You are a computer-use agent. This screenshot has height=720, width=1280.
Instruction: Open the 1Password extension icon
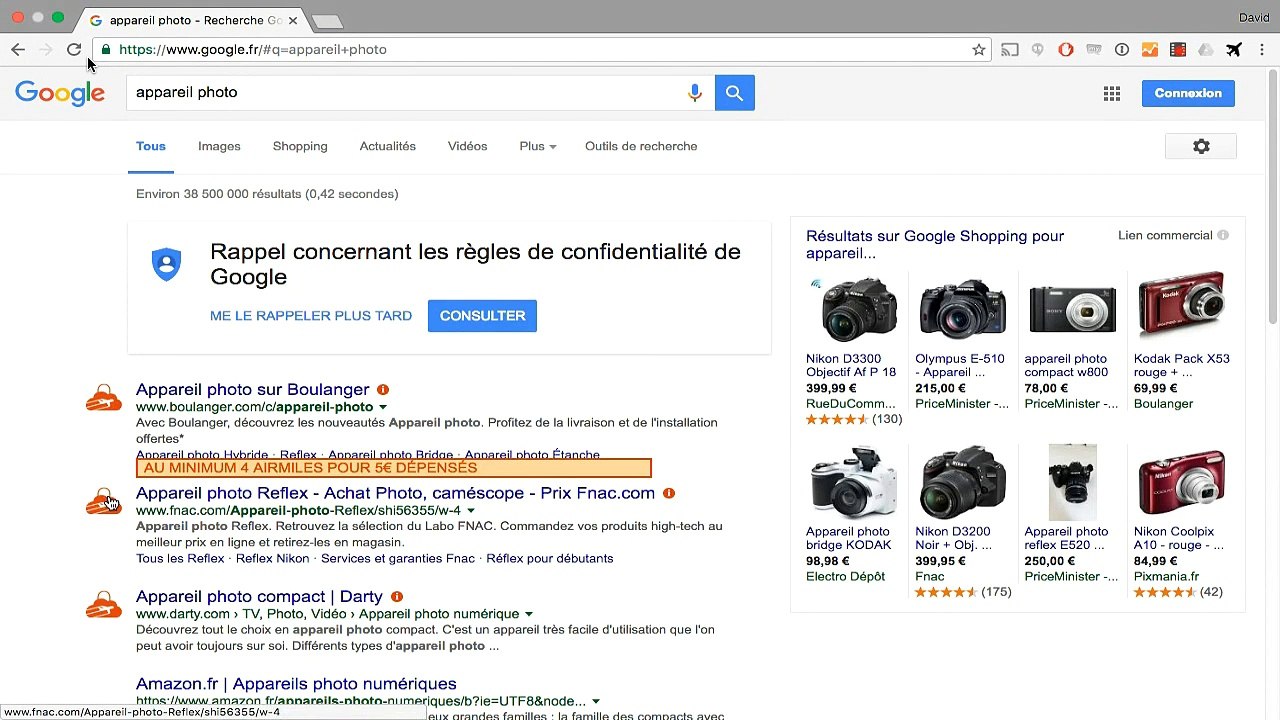(x=1122, y=49)
